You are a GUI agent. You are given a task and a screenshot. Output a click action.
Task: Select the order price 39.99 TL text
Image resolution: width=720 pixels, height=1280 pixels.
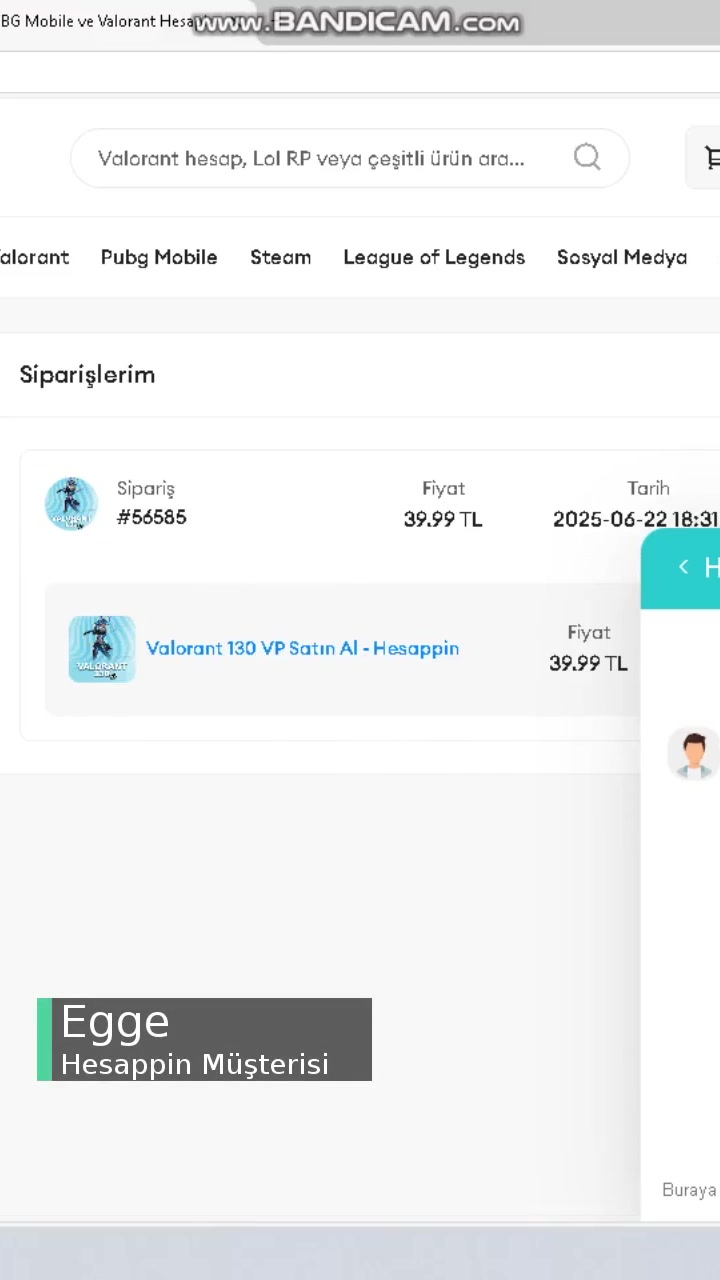click(x=443, y=518)
